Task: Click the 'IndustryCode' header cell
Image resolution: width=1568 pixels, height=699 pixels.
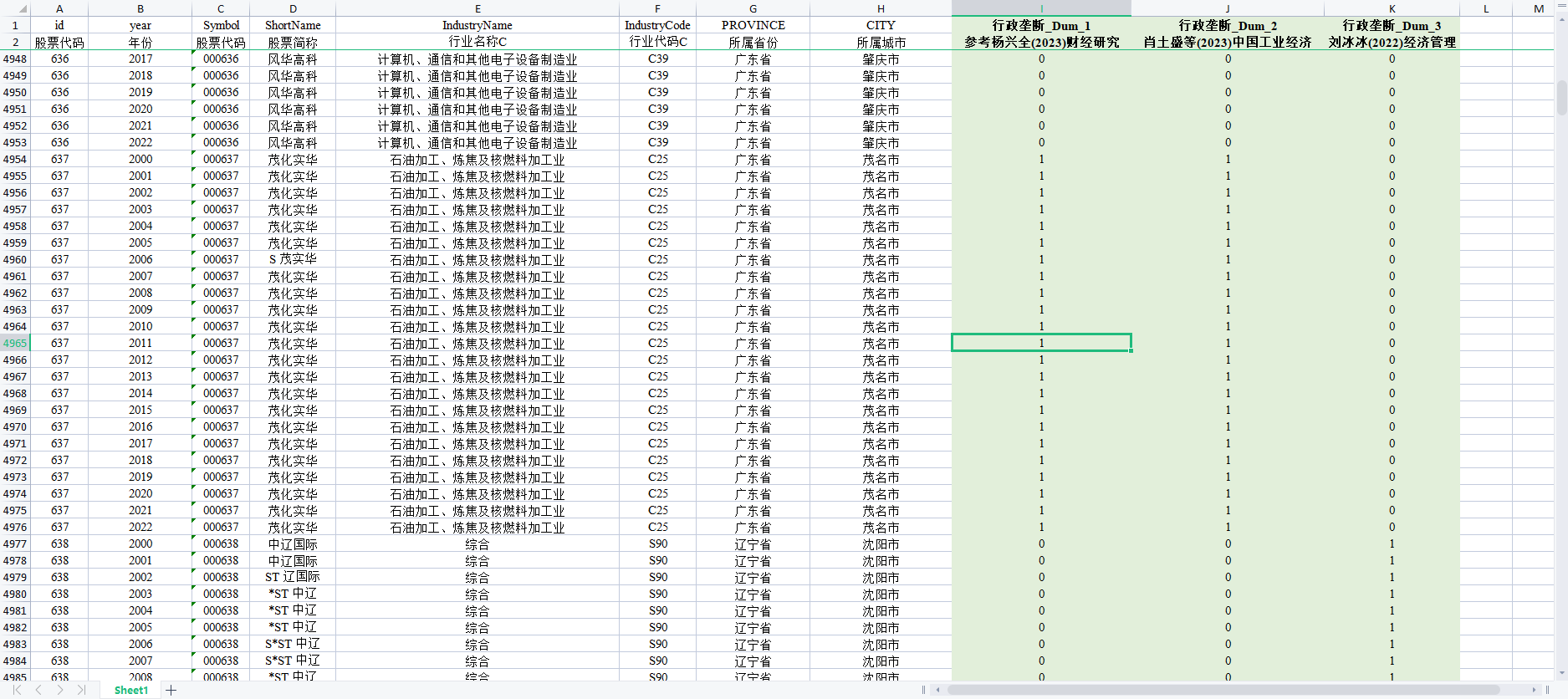Action: (657, 25)
